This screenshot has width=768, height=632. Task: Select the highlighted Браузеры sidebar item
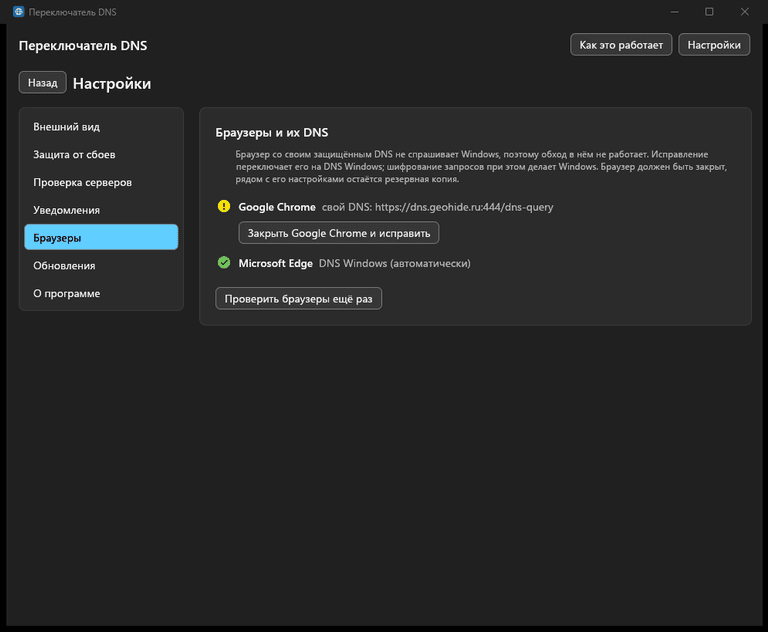(x=101, y=238)
